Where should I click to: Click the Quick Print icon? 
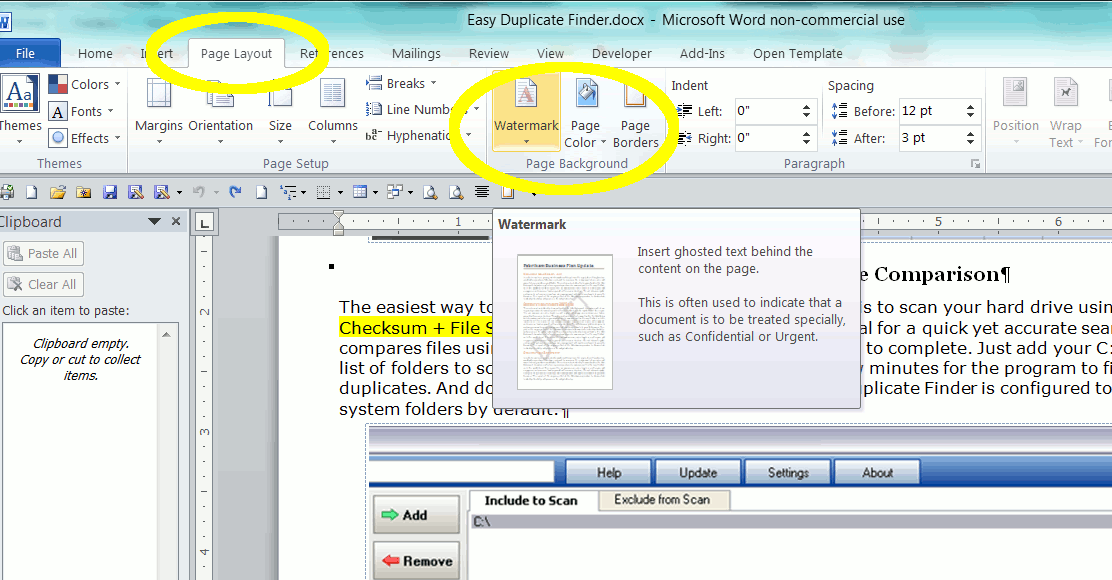pos(7,191)
